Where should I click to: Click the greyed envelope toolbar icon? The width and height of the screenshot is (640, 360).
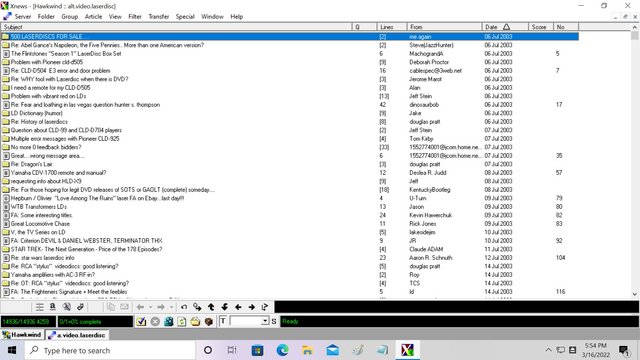(124, 307)
